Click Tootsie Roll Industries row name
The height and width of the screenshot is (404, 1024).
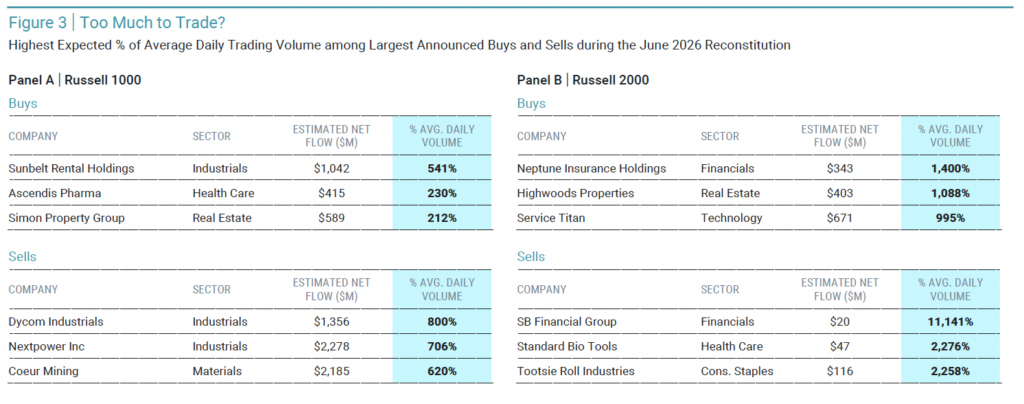[x=576, y=371]
